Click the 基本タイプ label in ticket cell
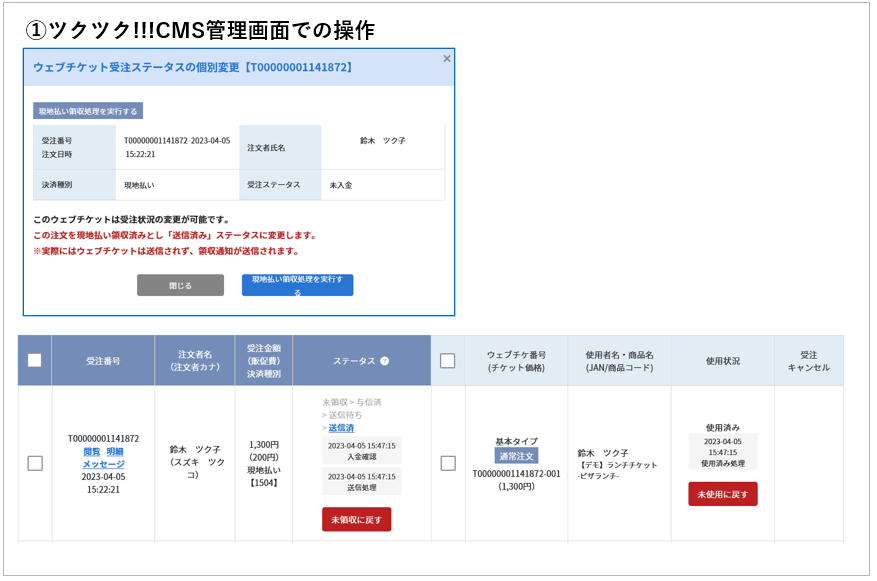Image resolution: width=877 pixels, height=581 pixels. point(516,442)
